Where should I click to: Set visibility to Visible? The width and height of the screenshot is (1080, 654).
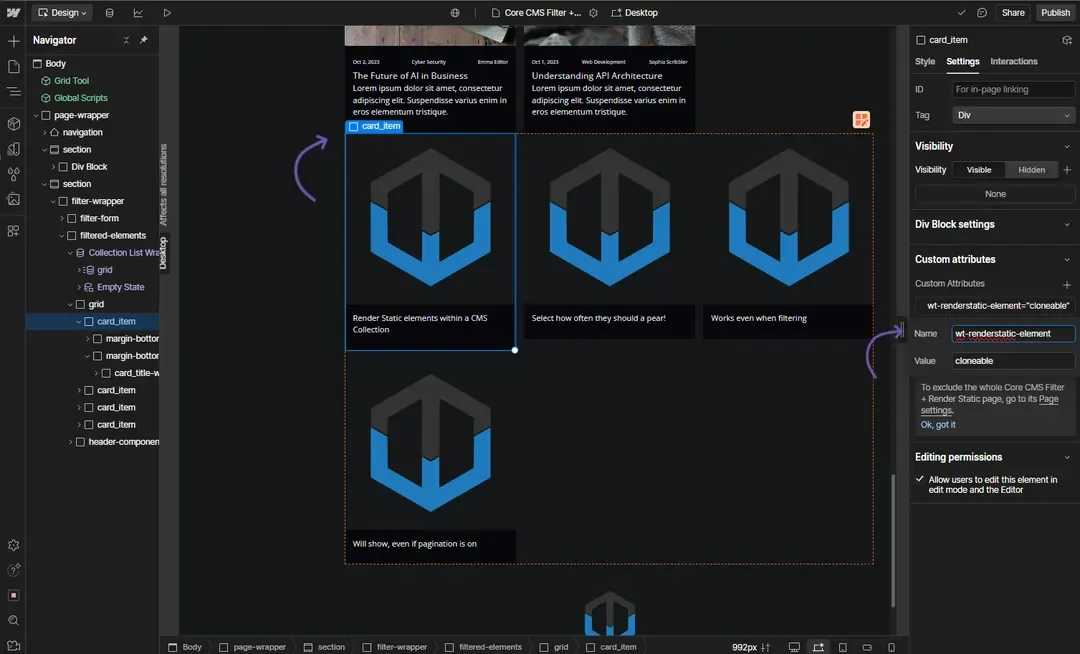click(x=979, y=170)
